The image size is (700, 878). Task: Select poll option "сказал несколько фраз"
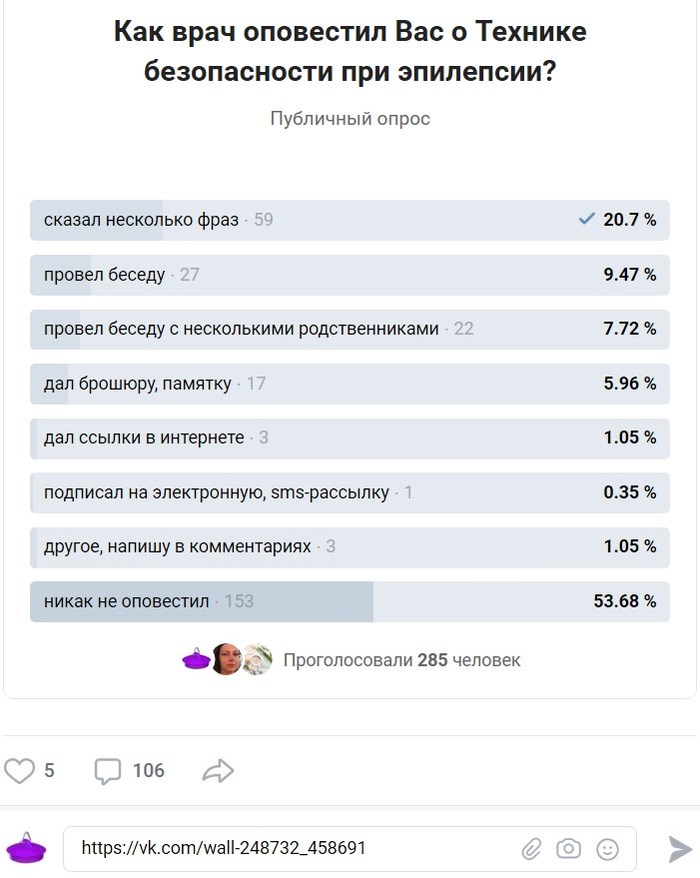click(x=349, y=220)
